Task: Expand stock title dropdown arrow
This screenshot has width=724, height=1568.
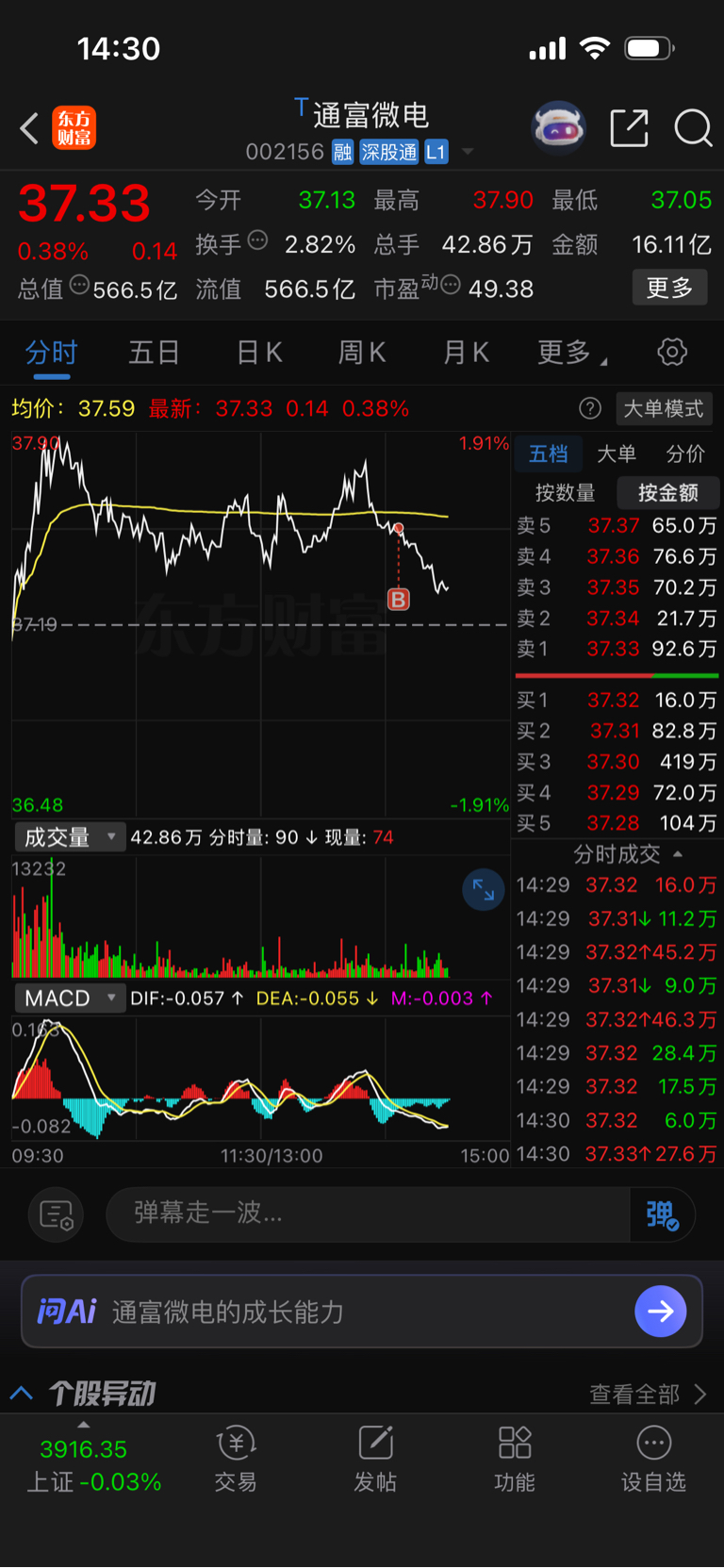Action: (468, 152)
